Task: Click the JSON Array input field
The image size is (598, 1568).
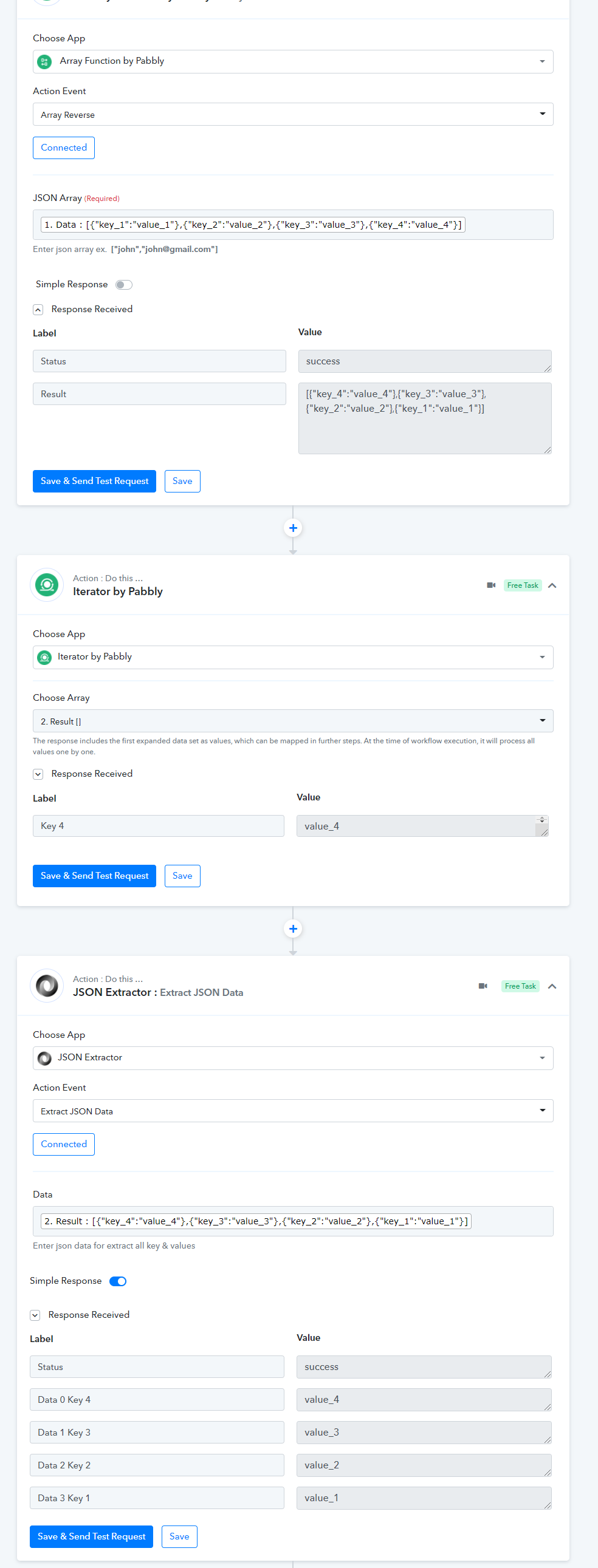Action: 293,225
